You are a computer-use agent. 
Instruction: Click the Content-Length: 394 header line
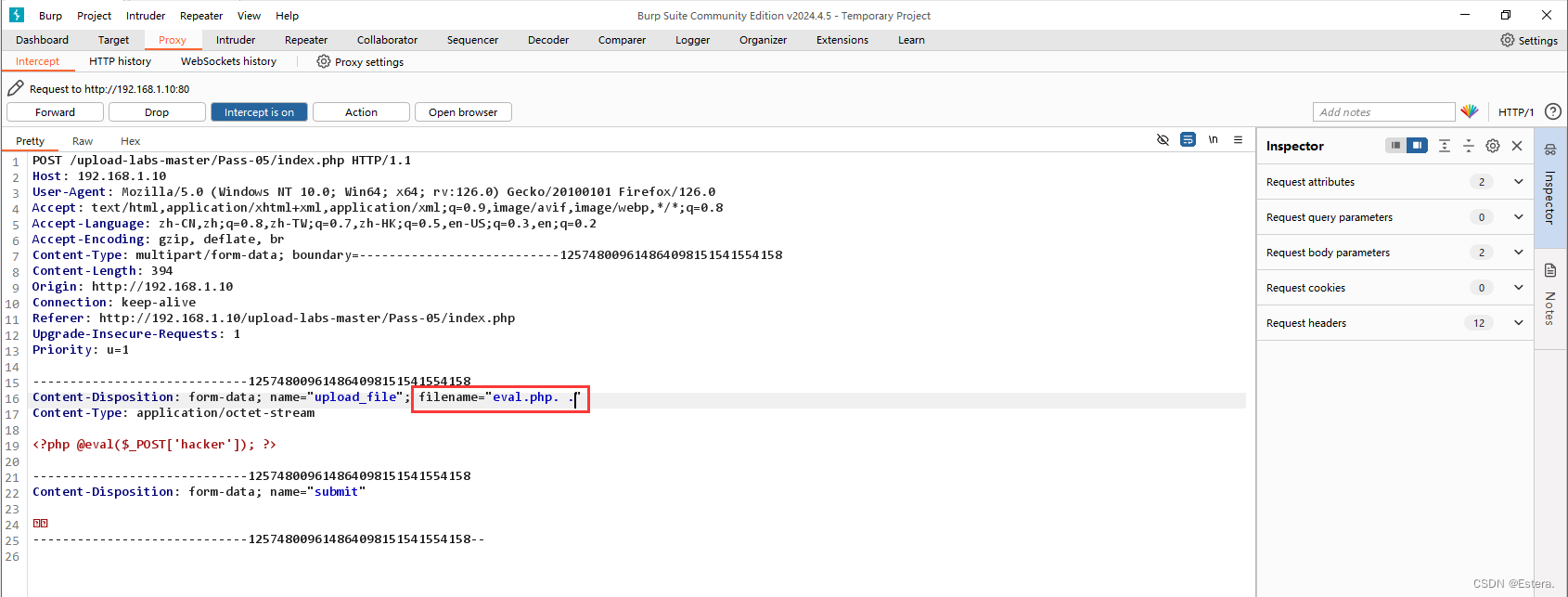pyautogui.click(x=102, y=271)
